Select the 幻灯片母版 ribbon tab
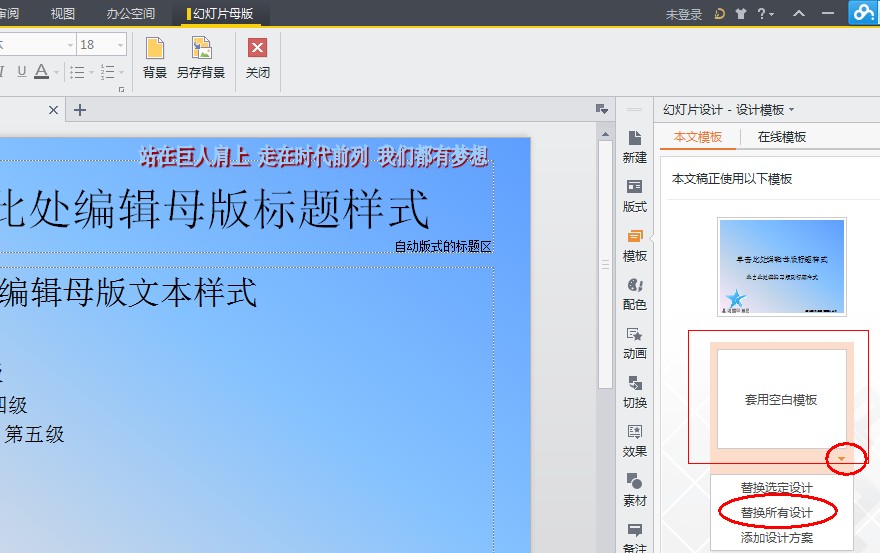The image size is (880, 553). tap(220, 13)
